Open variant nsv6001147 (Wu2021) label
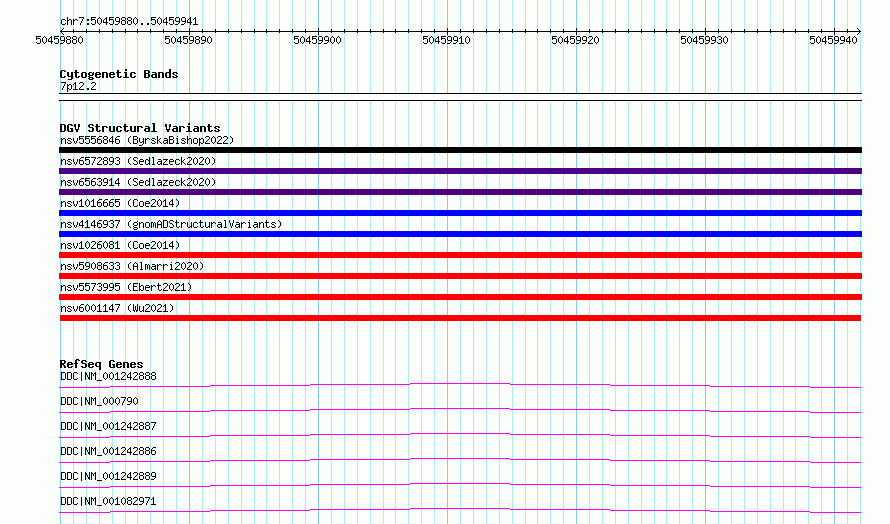Image resolution: width=890 pixels, height=524 pixels. pos(117,308)
